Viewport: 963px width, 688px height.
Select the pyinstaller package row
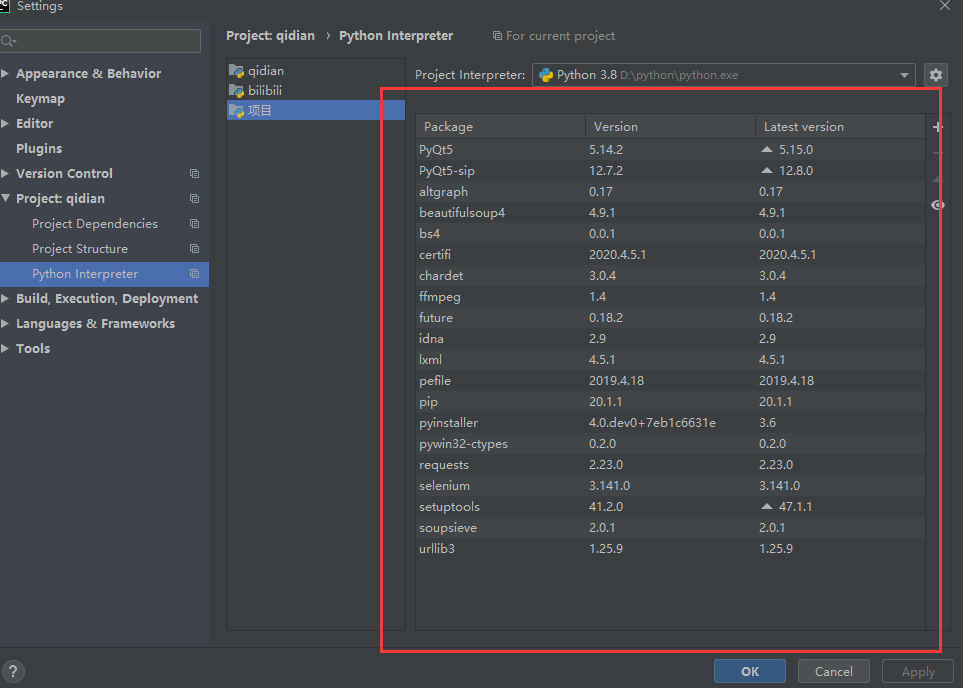(x=671, y=423)
